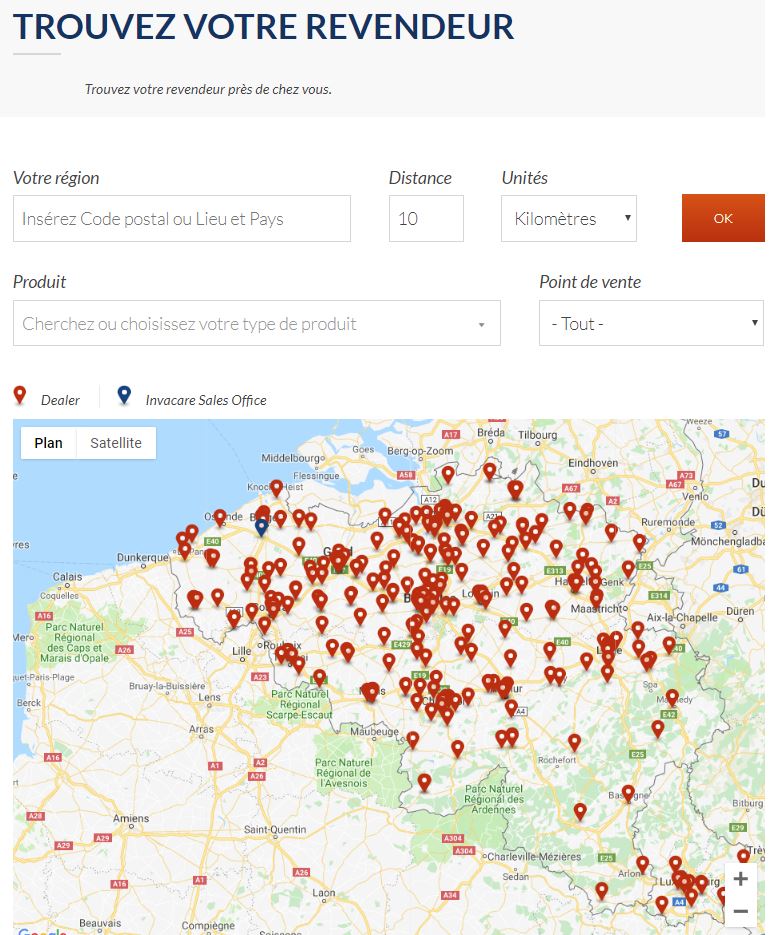Switch map to Satellite view
This screenshot has height=935, width=779.
pyautogui.click(x=116, y=443)
